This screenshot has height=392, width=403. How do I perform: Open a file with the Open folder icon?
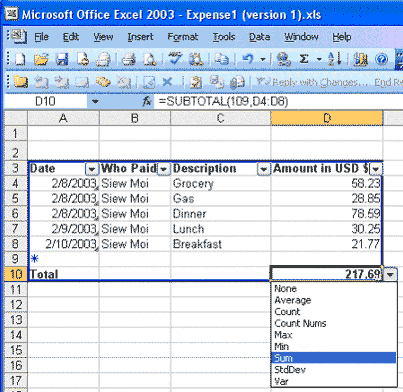tap(41, 59)
